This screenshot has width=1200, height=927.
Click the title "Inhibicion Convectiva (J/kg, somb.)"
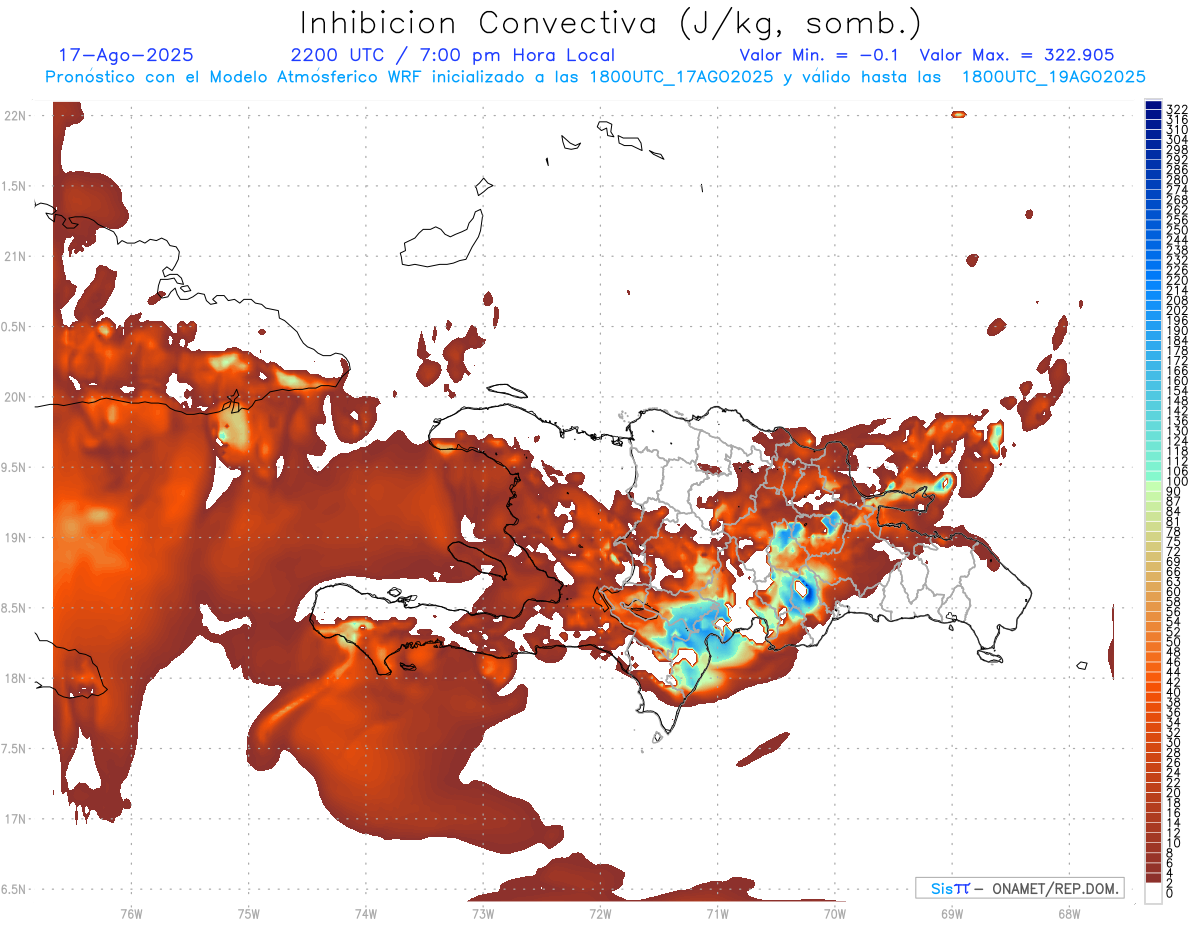[x=610, y=23]
